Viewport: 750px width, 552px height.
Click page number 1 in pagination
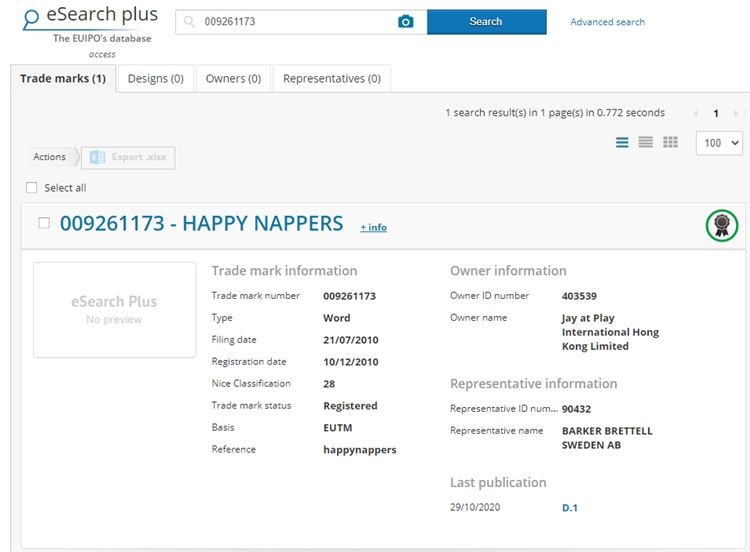[716, 114]
